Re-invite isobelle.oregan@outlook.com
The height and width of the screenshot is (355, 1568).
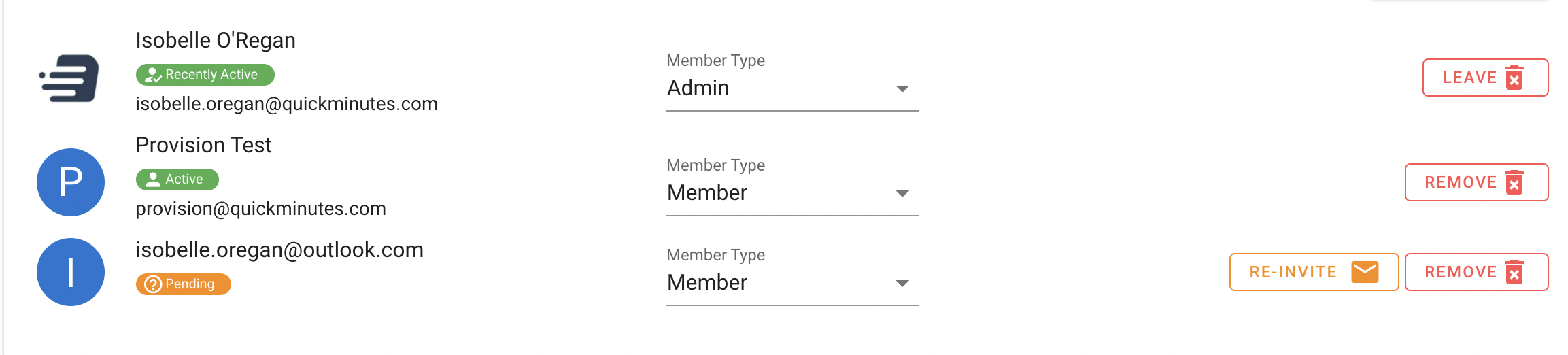tap(1314, 272)
